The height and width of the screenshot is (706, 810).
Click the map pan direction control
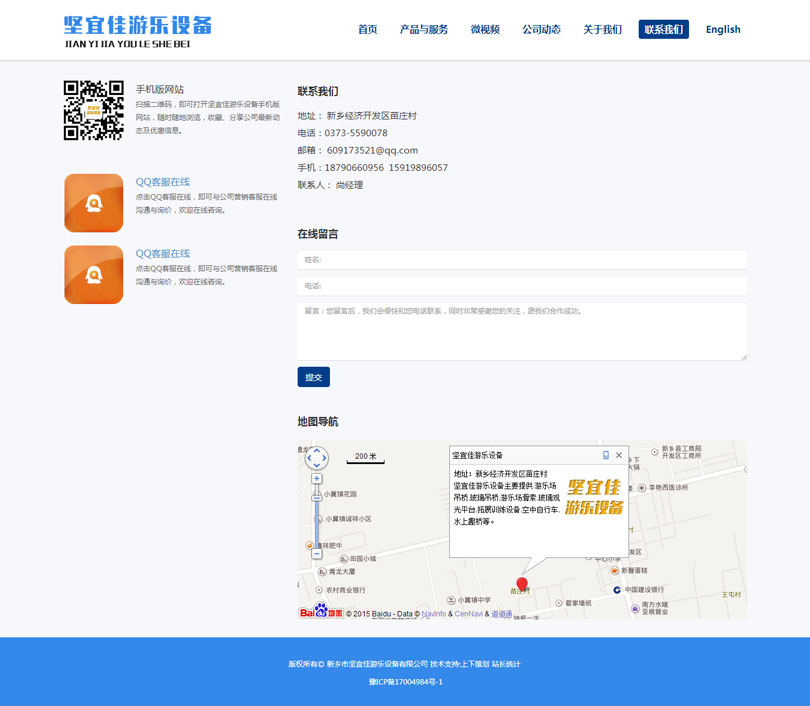tap(316, 459)
